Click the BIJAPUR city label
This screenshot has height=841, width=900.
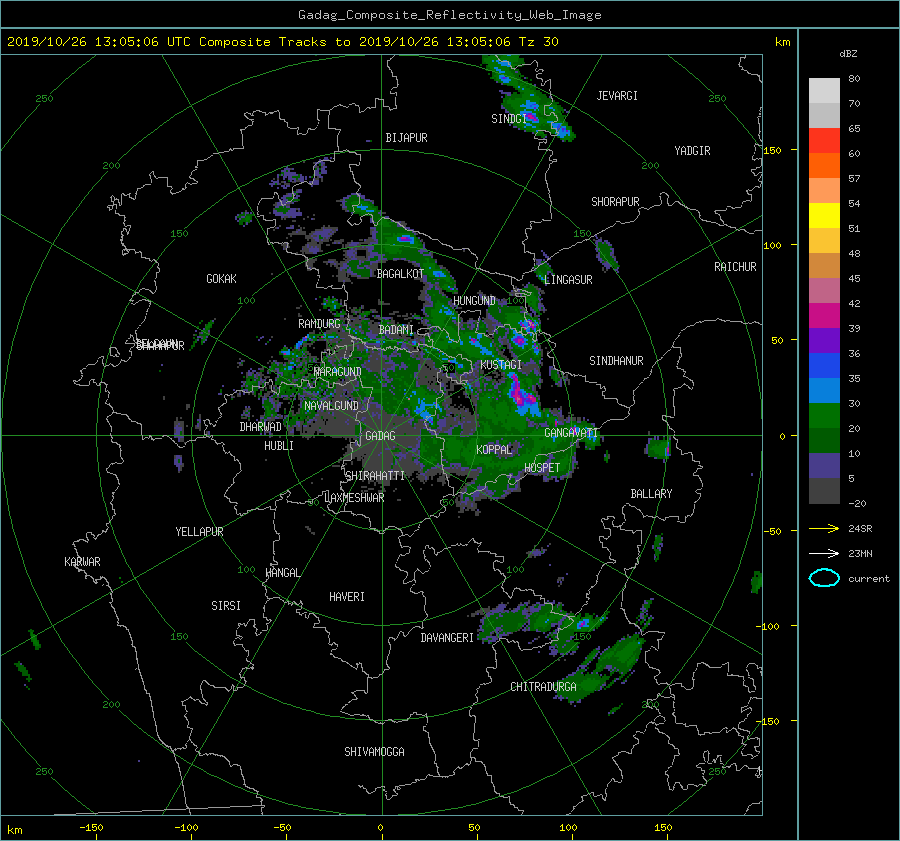point(406,138)
